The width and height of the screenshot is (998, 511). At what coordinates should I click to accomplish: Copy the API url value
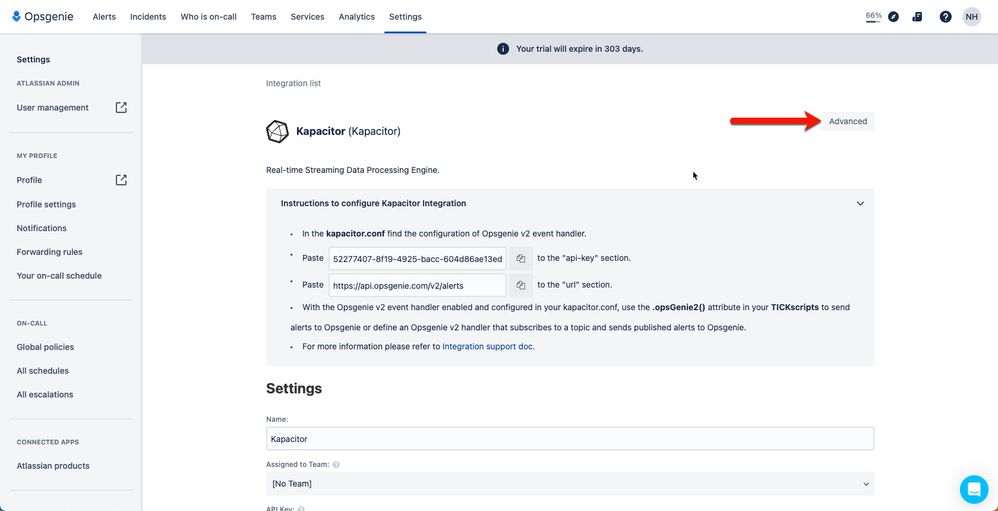[521, 285]
